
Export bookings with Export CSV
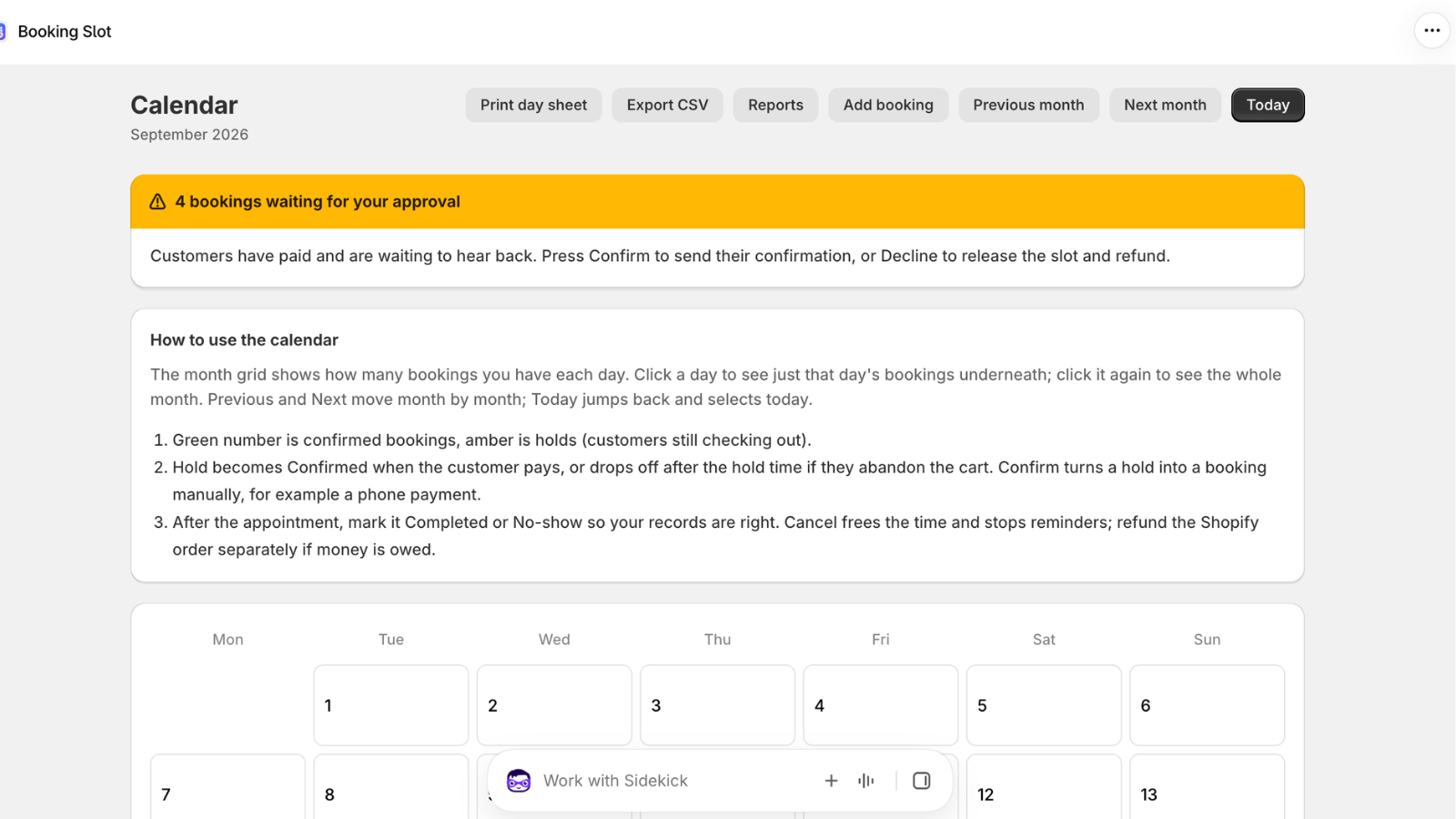tap(667, 105)
